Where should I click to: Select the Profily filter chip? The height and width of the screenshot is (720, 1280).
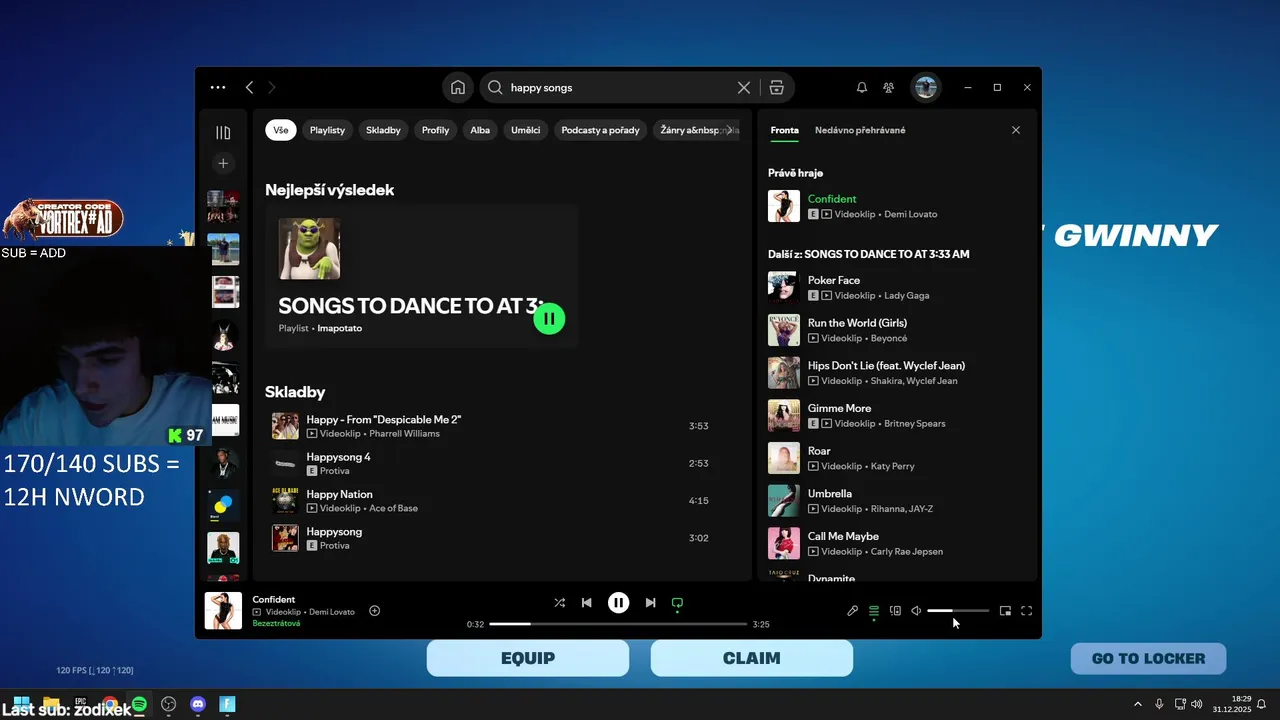click(x=436, y=130)
